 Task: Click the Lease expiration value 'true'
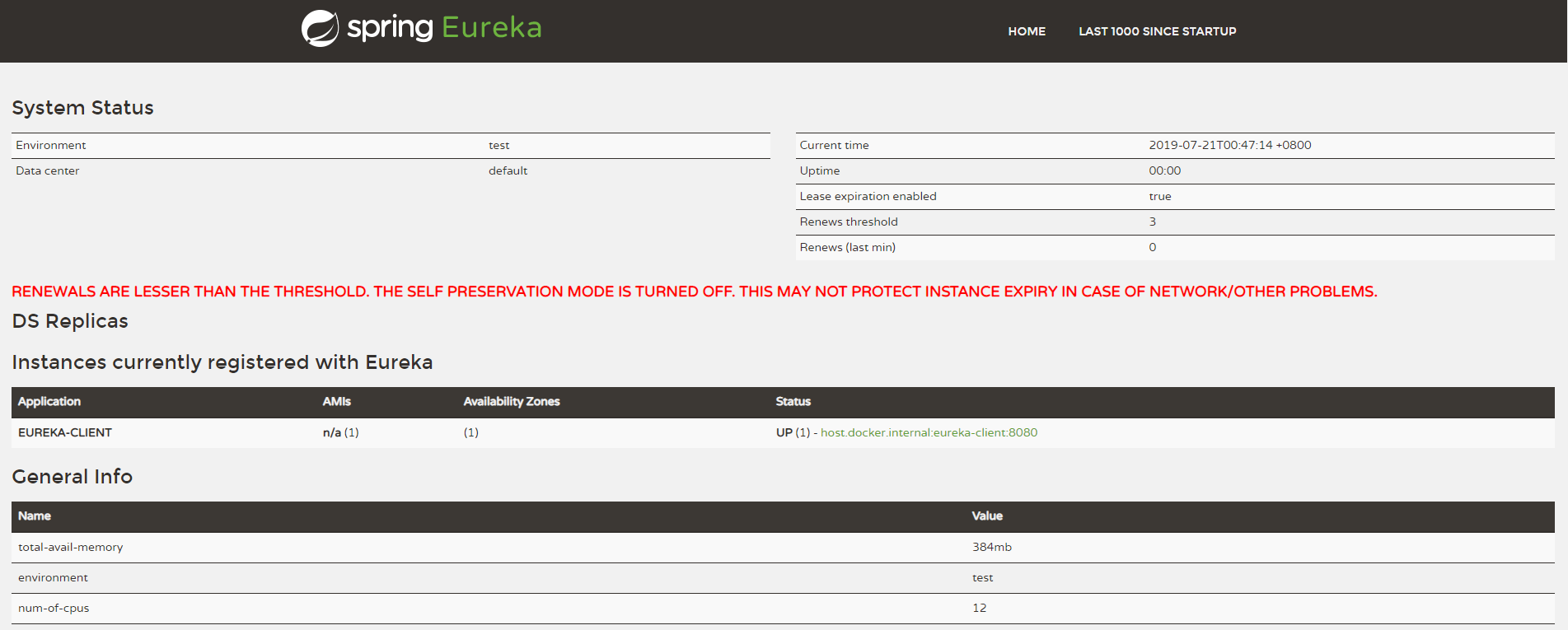pos(1160,196)
